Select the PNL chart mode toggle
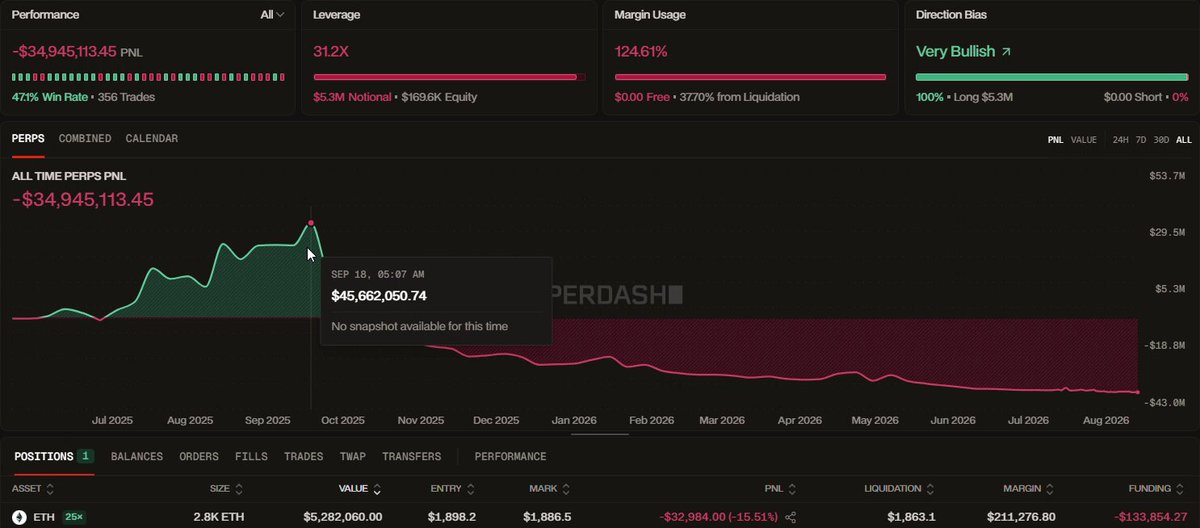Image resolution: width=1200 pixels, height=528 pixels. click(1055, 140)
